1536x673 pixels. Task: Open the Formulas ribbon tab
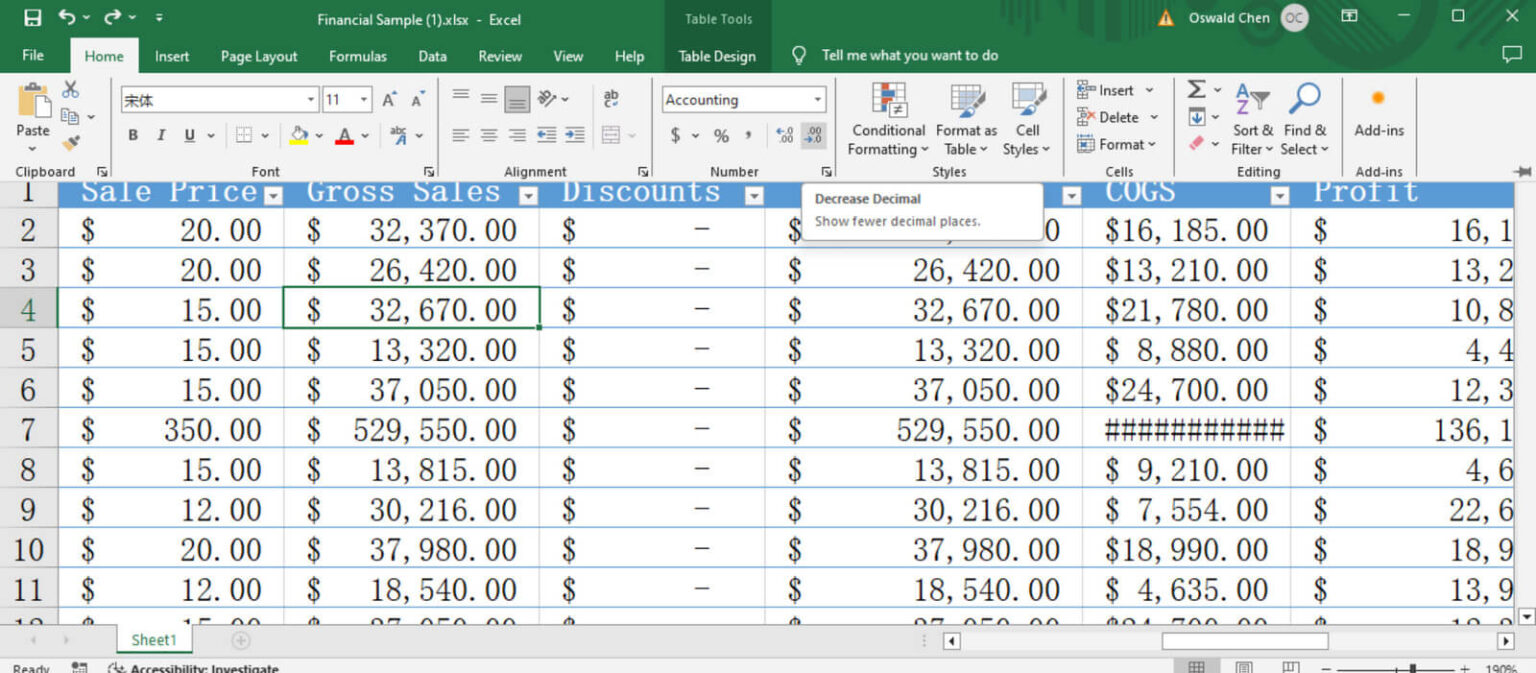click(x=357, y=56)
